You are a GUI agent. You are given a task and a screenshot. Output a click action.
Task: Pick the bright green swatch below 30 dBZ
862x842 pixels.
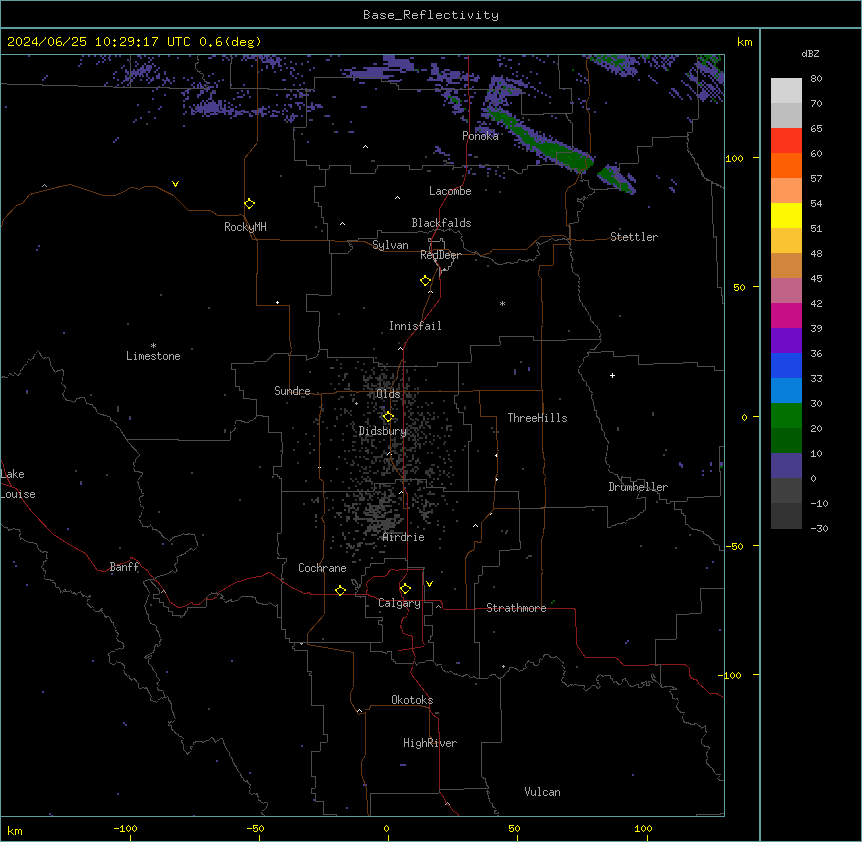[x=786, y=416]
